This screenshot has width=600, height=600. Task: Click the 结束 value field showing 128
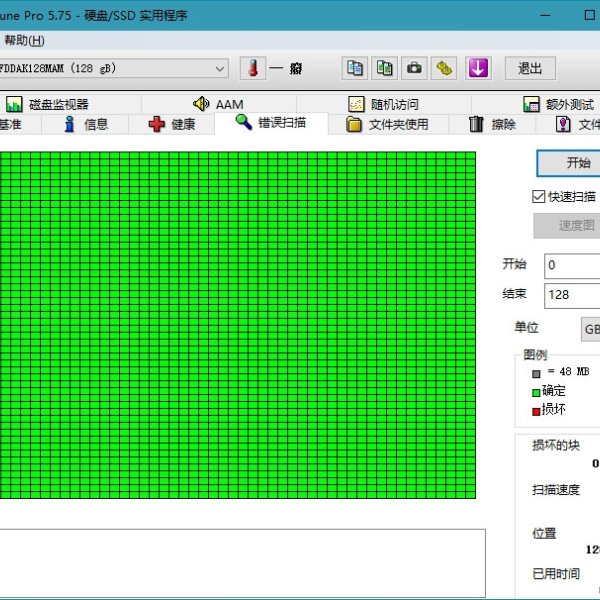coord(572,295)
